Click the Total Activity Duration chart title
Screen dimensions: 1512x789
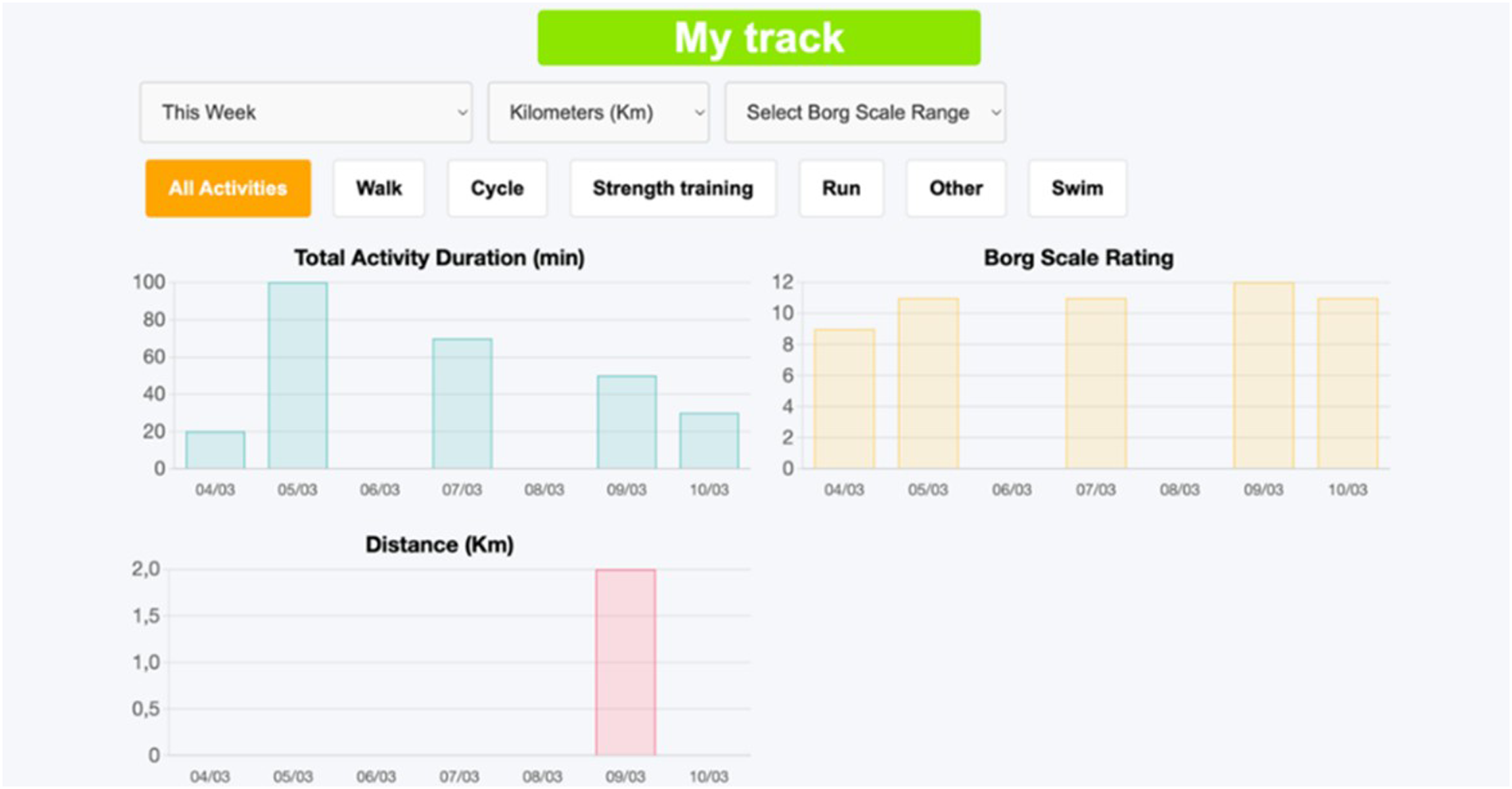[438, 257]
